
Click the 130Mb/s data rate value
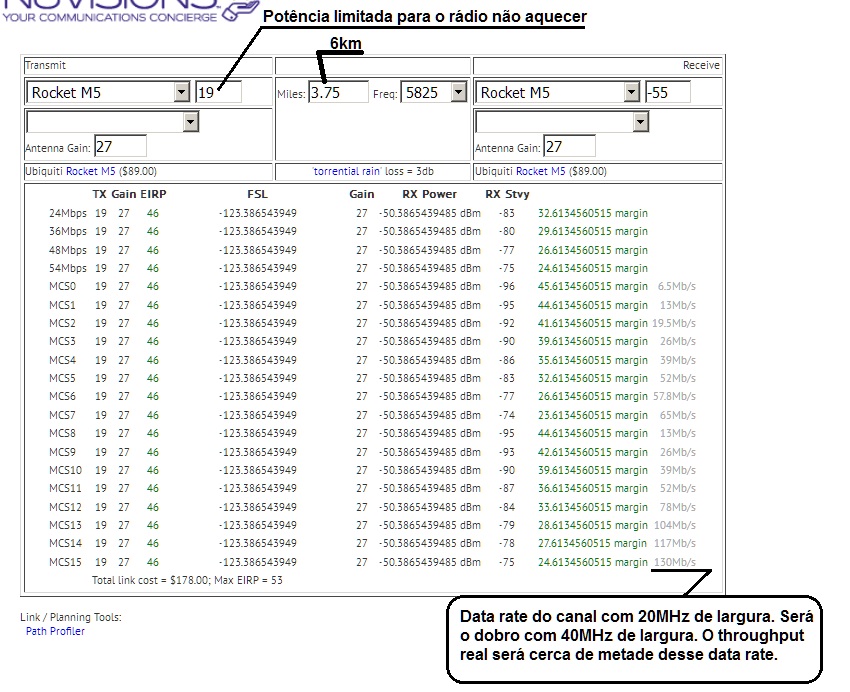(675, 562)
